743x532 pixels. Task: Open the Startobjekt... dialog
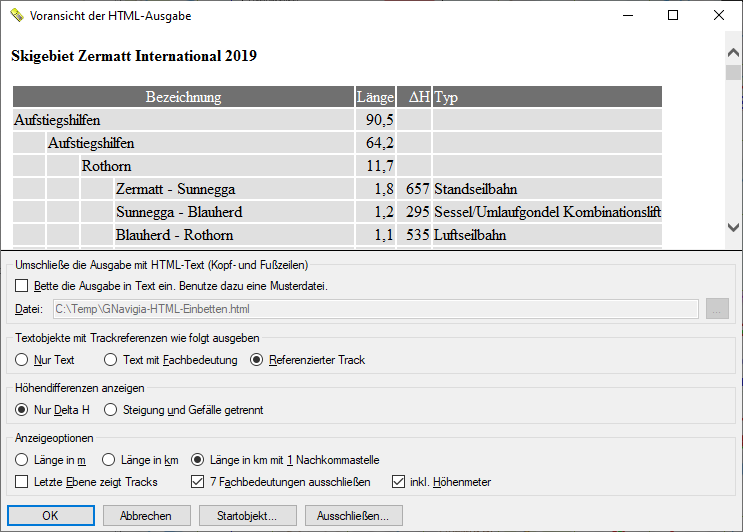pyautogui.click(x=248, y=515)
